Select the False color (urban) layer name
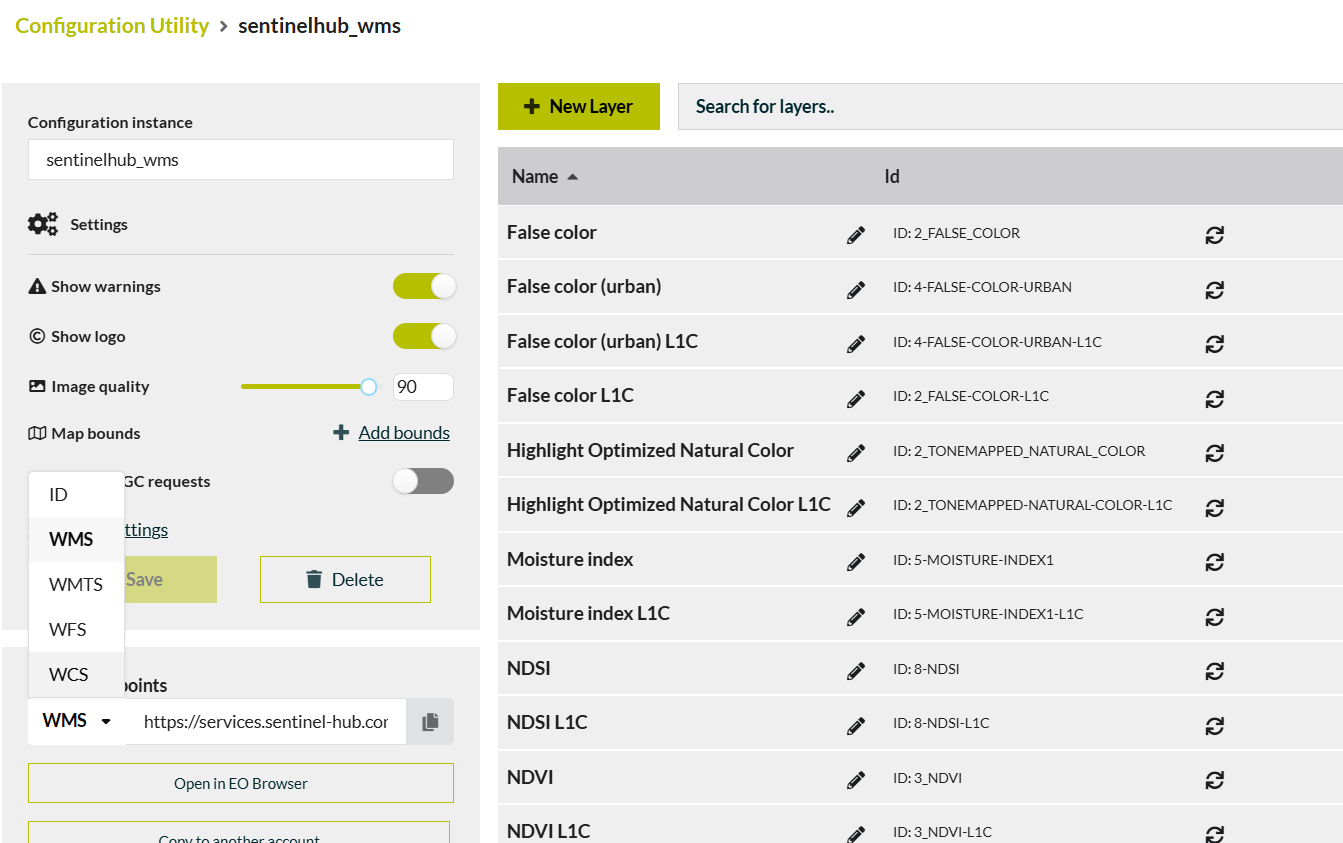 (584, 286)
